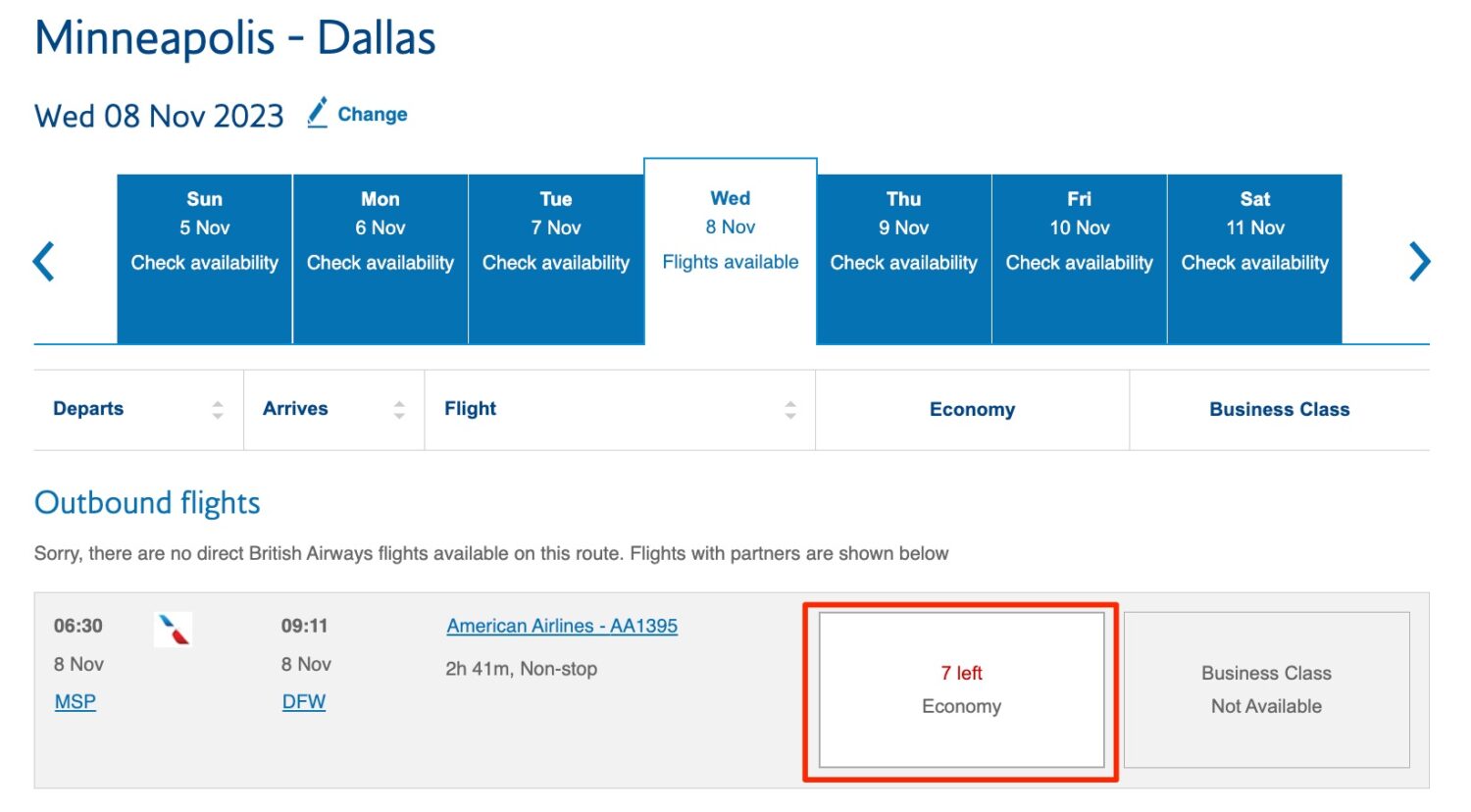Open American Airlines AA1395 flight details

pos(561,625)
